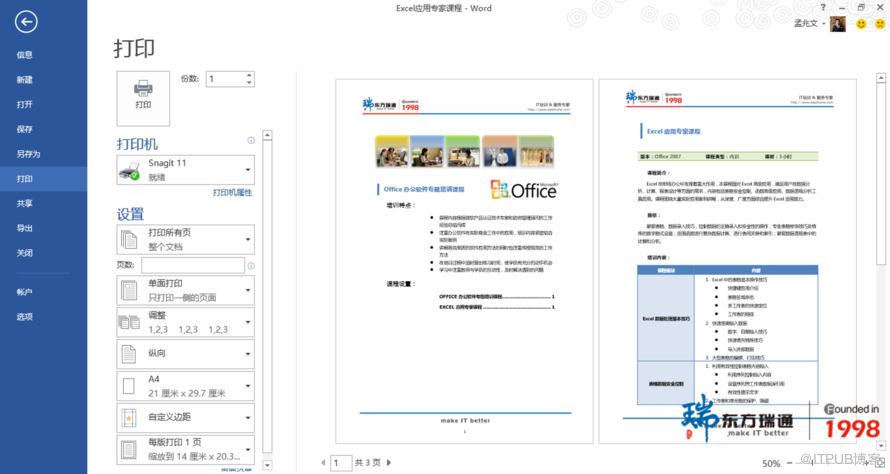
Task: Click the custom margins star icon
Action: (129, 418)
